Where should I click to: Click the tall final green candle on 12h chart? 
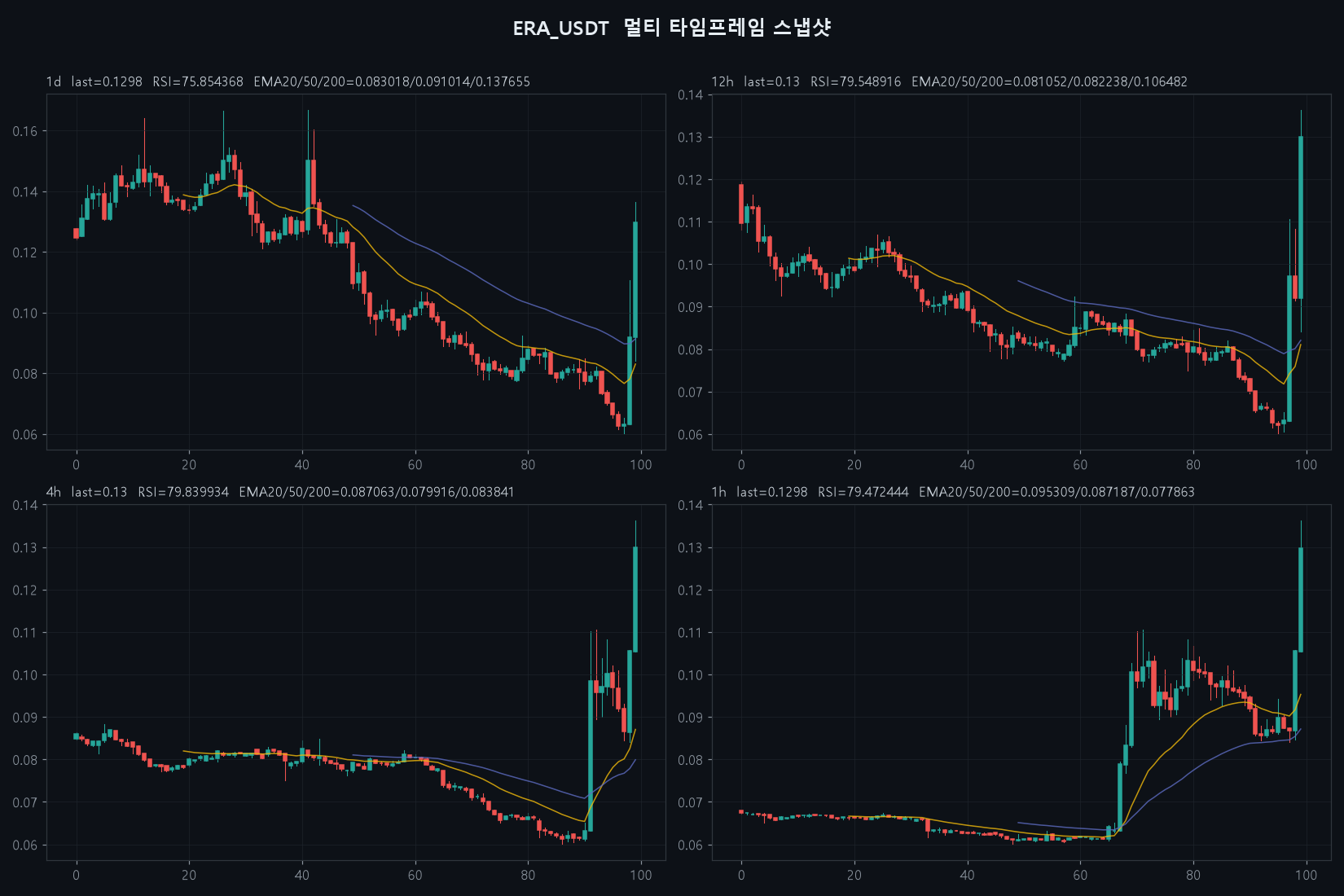click(x=1301, y=217)
